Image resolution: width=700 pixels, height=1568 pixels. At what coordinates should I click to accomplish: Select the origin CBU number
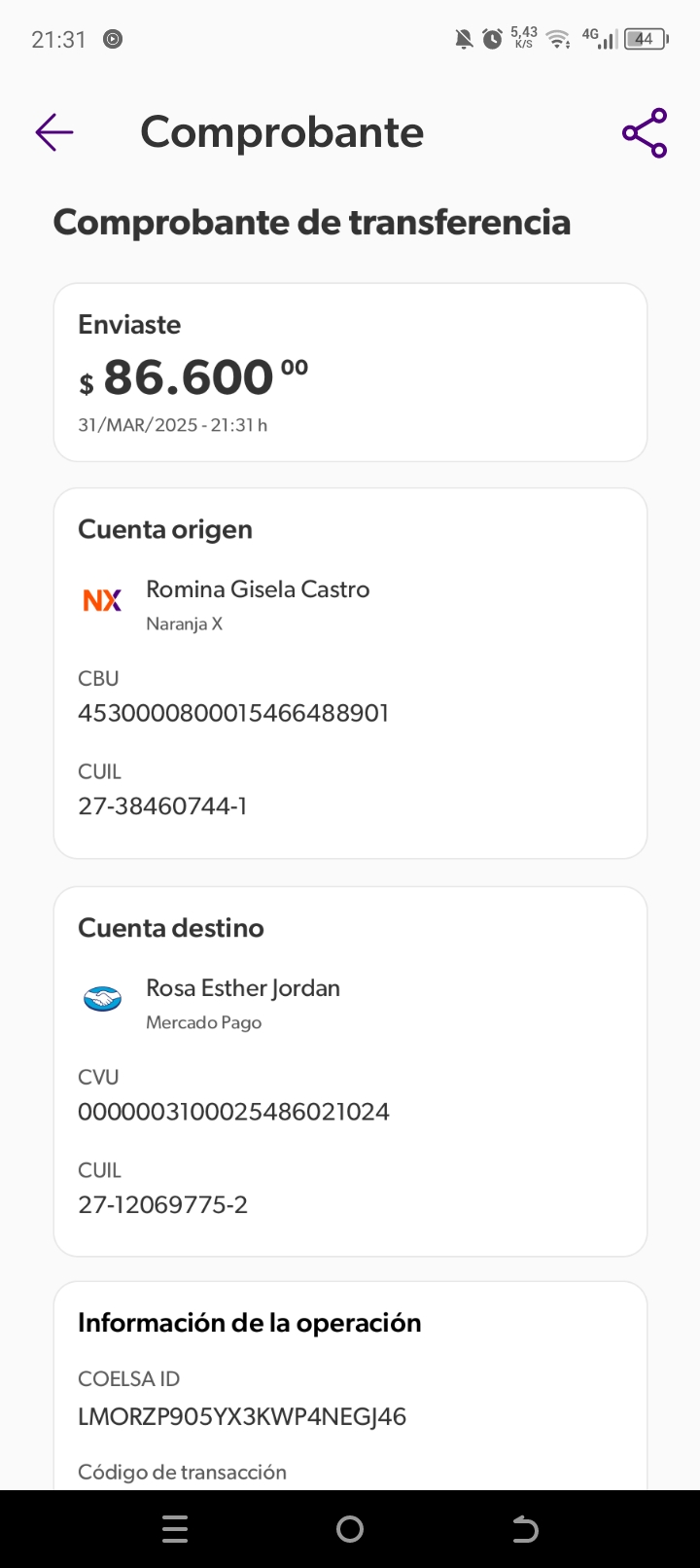coord(233,713)
